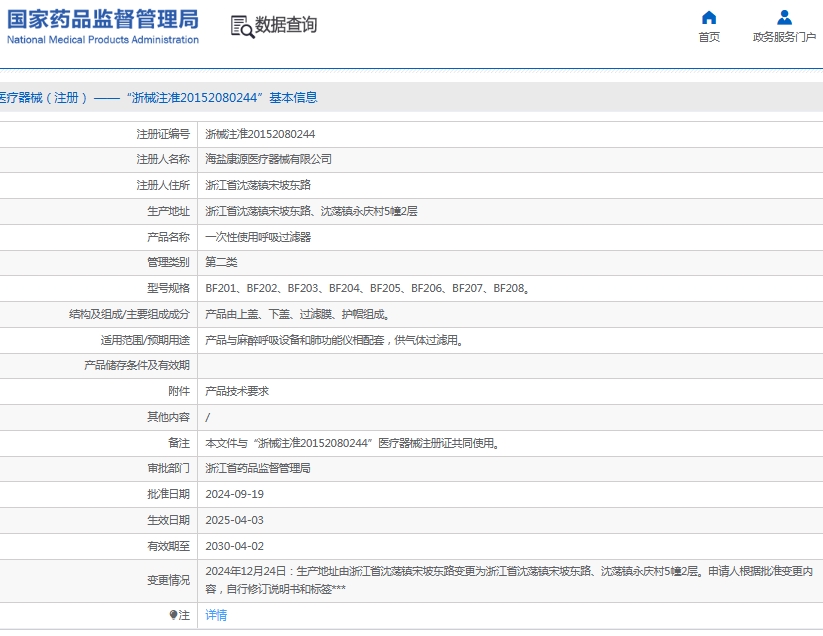Click the registrant address 浙江省沈荡镇宋坡东路
The height and width of the screenshot is (636, 823).
pyautogui.click(x=258, y=185)
